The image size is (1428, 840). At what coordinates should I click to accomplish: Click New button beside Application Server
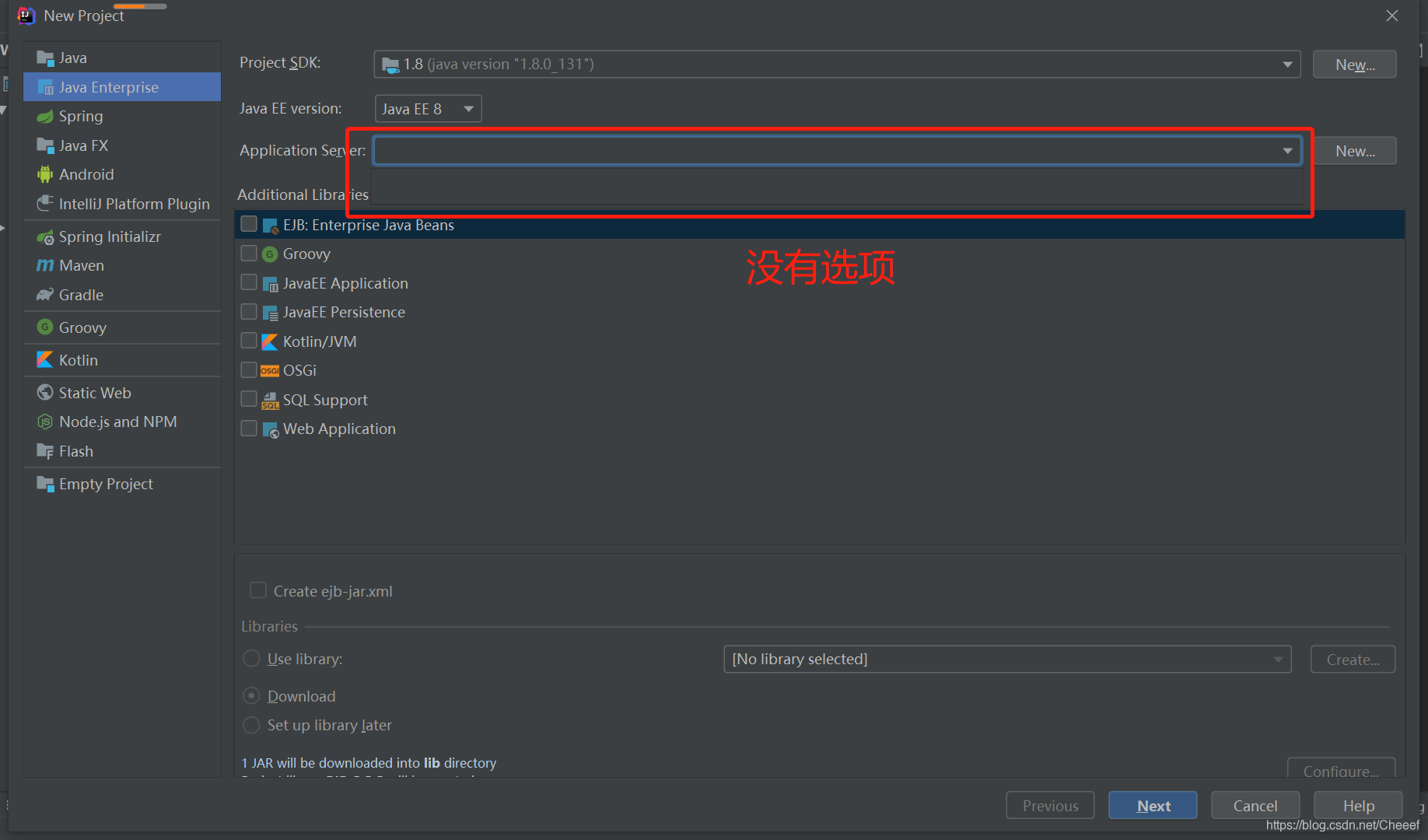(x=1354, y=151)
